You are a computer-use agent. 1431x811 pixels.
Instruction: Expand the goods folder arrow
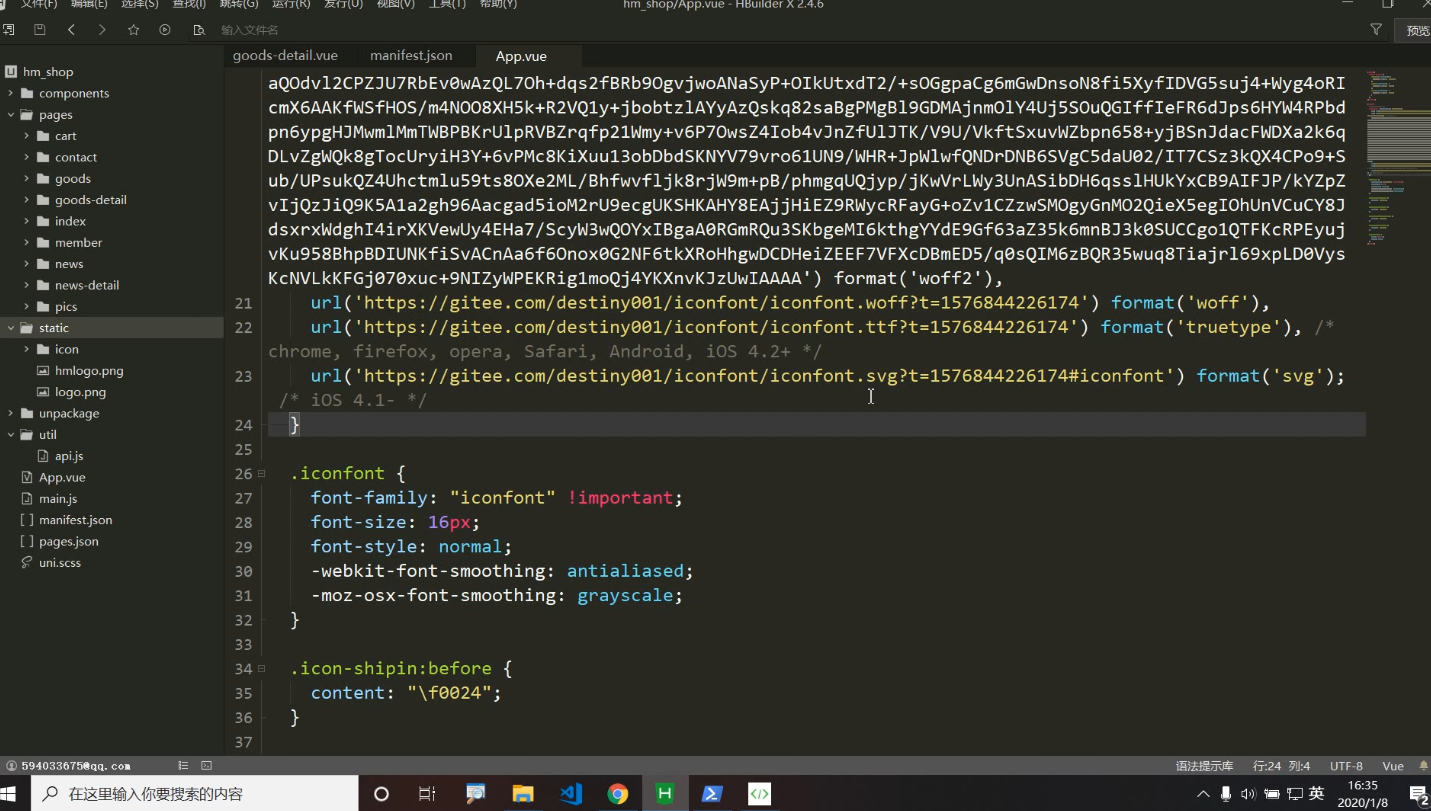point(27,179)
